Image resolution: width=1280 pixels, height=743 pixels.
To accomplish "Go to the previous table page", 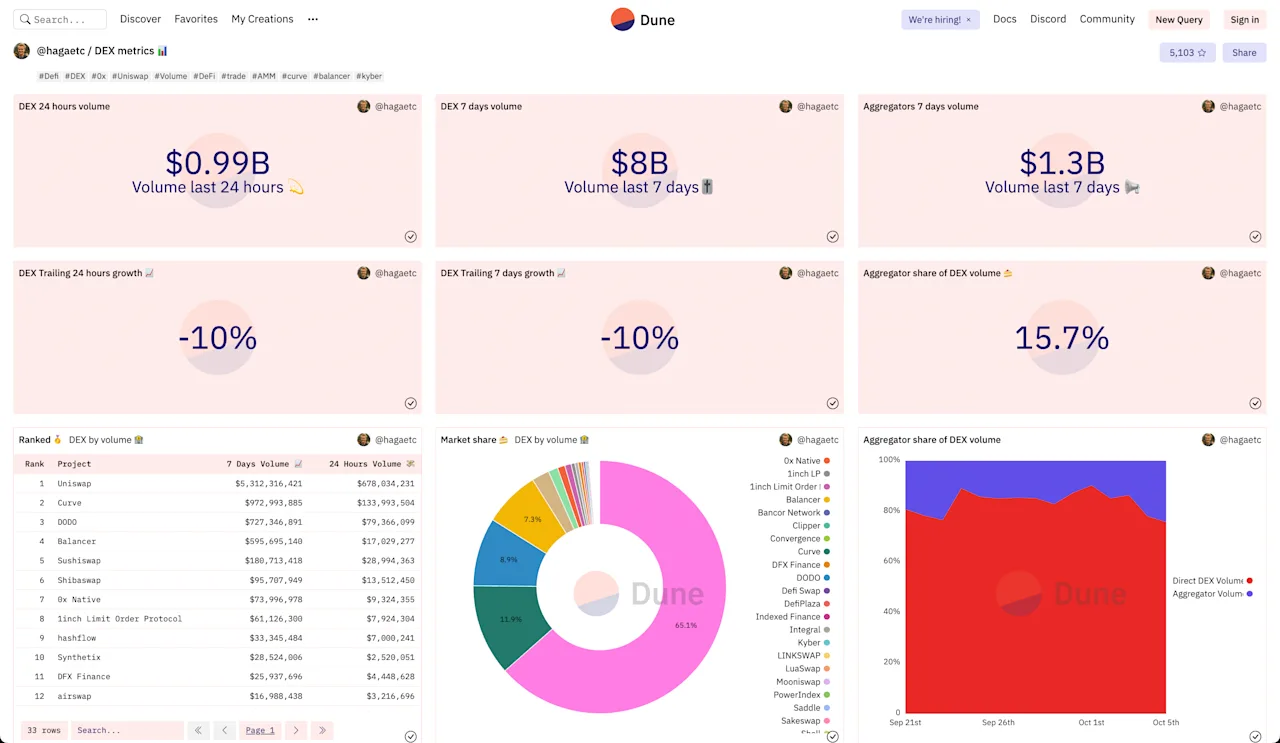I will pos(225,731).
